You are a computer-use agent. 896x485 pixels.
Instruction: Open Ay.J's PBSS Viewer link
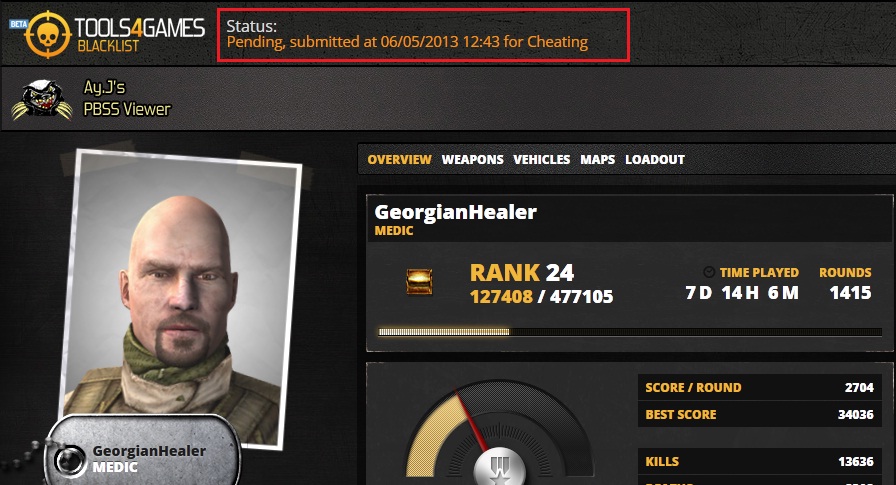(127, 98)
